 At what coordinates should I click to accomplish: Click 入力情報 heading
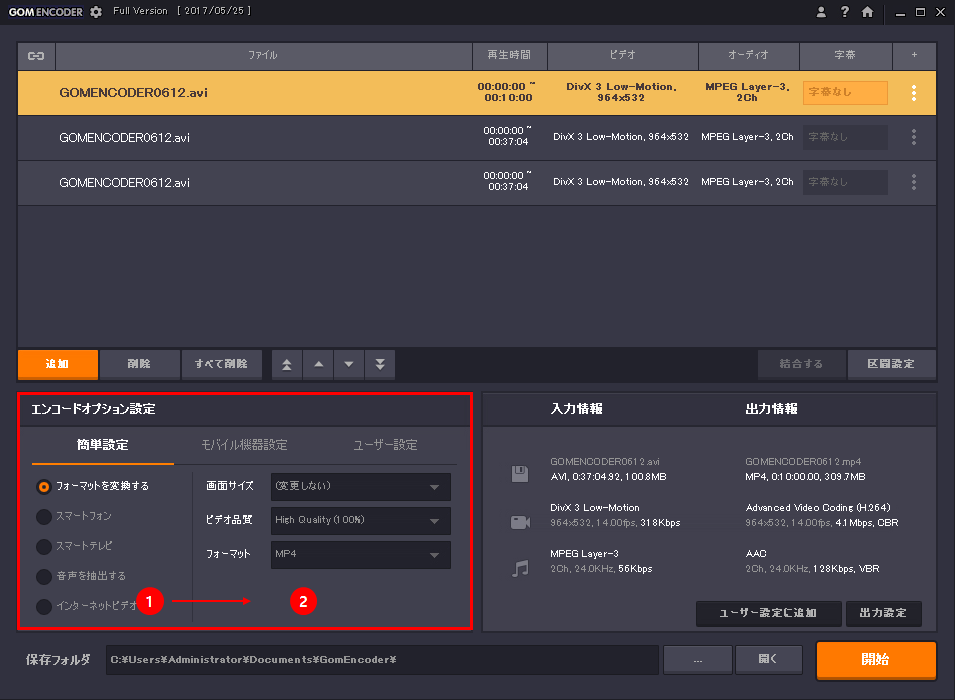click(x=577, y=409)
